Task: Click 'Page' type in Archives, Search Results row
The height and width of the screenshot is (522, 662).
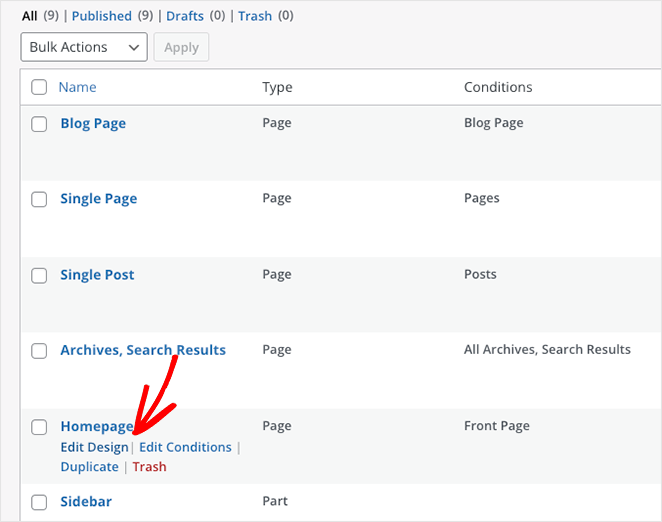Action: 277,350
